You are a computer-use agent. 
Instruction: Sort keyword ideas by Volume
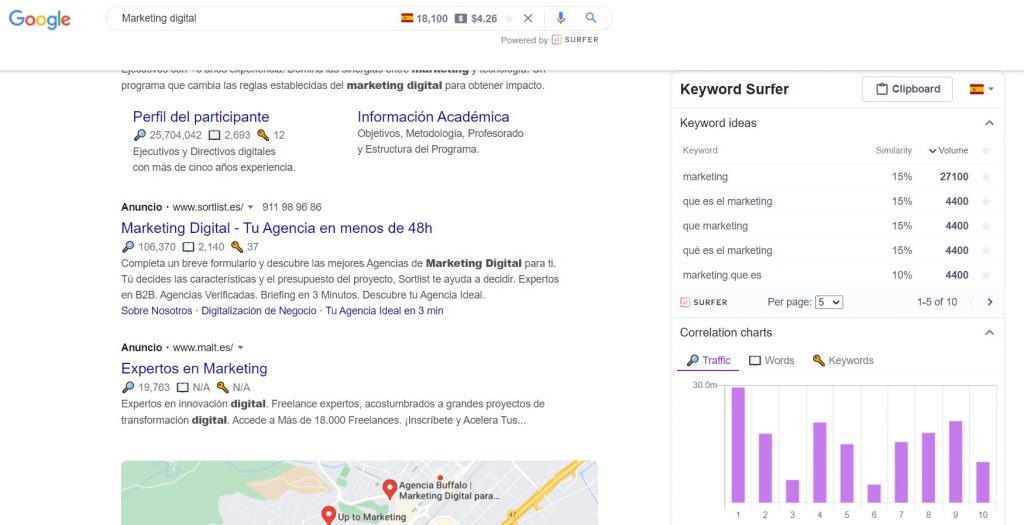coord(948,150)
